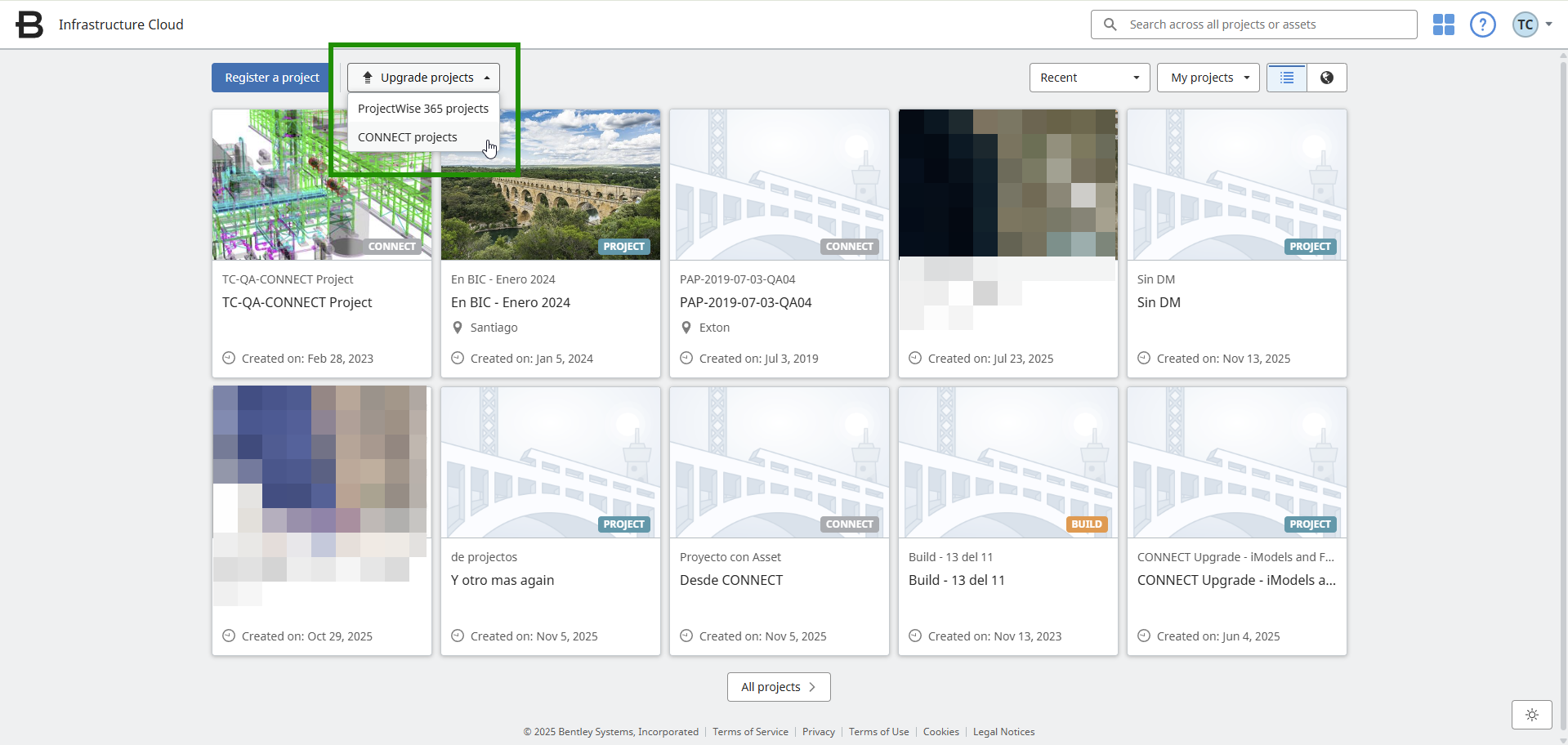The width and height of the screenshot is (1568, 745).
Task: Collapse the Upgrade projects dropdown
Action: coord(423,78)
